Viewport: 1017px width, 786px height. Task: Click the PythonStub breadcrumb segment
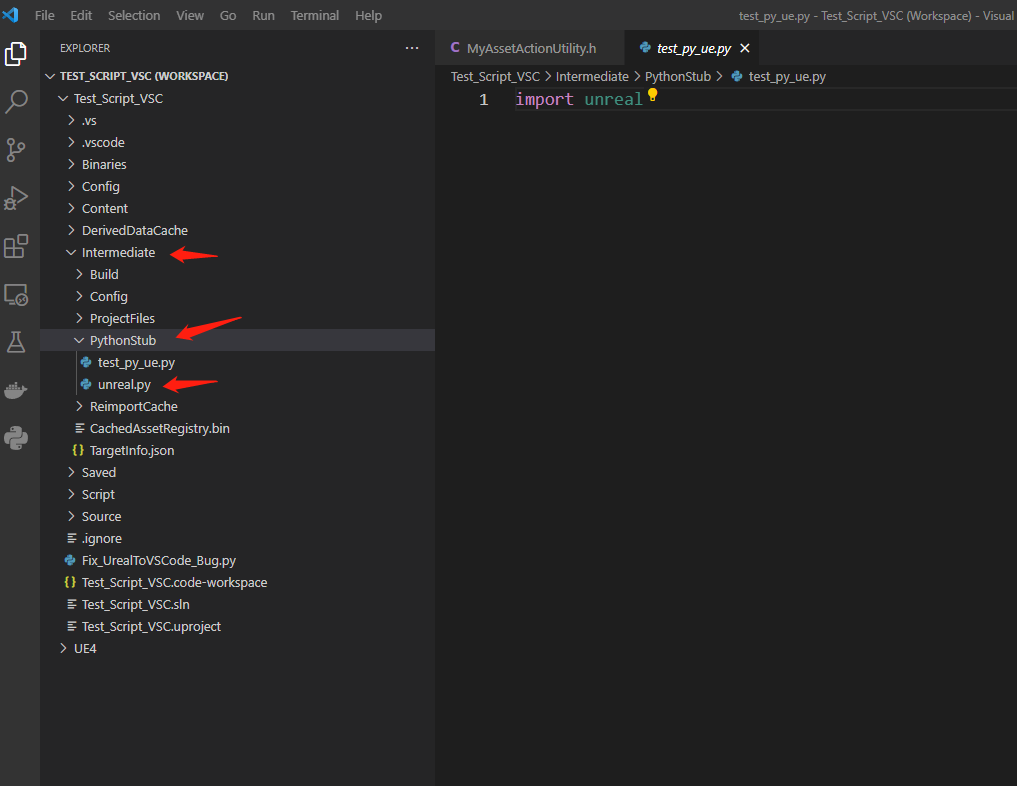point(678,77)
